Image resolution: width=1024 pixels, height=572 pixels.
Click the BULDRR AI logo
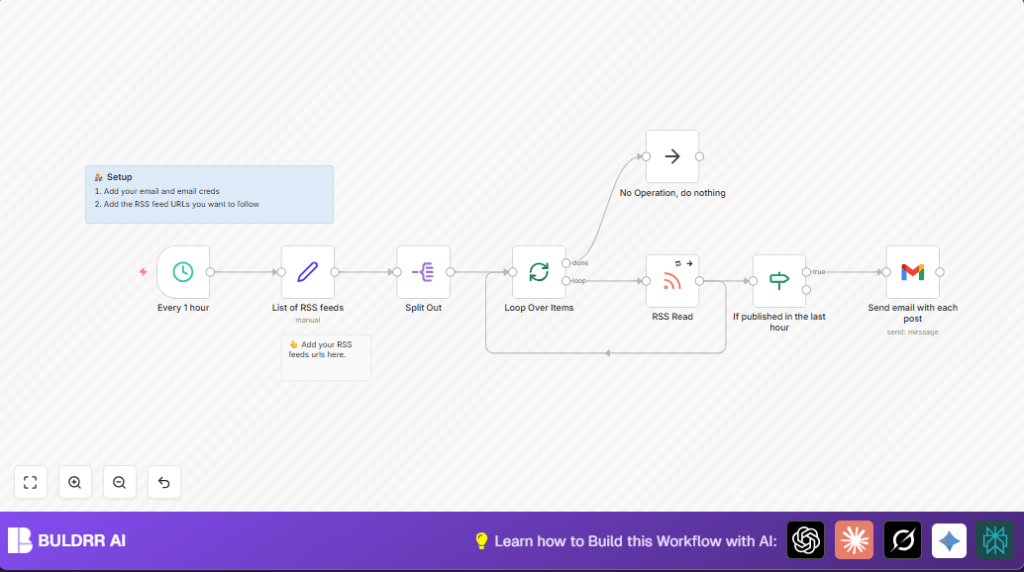tap(67, 540)
